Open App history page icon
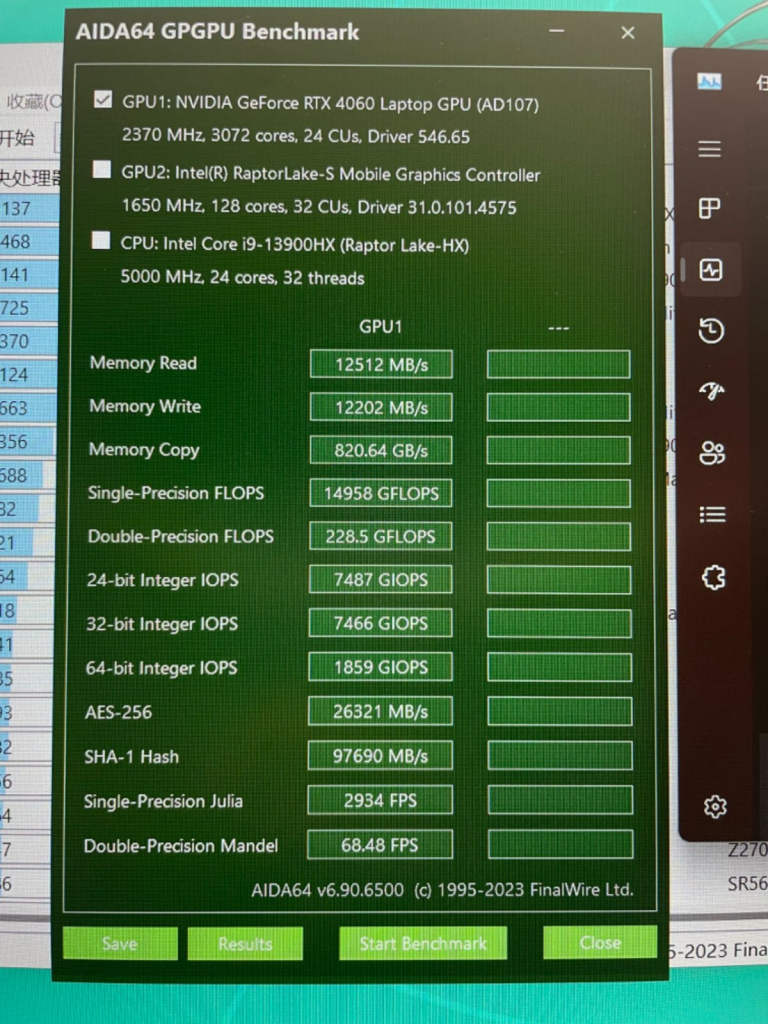 click(711, 331)
